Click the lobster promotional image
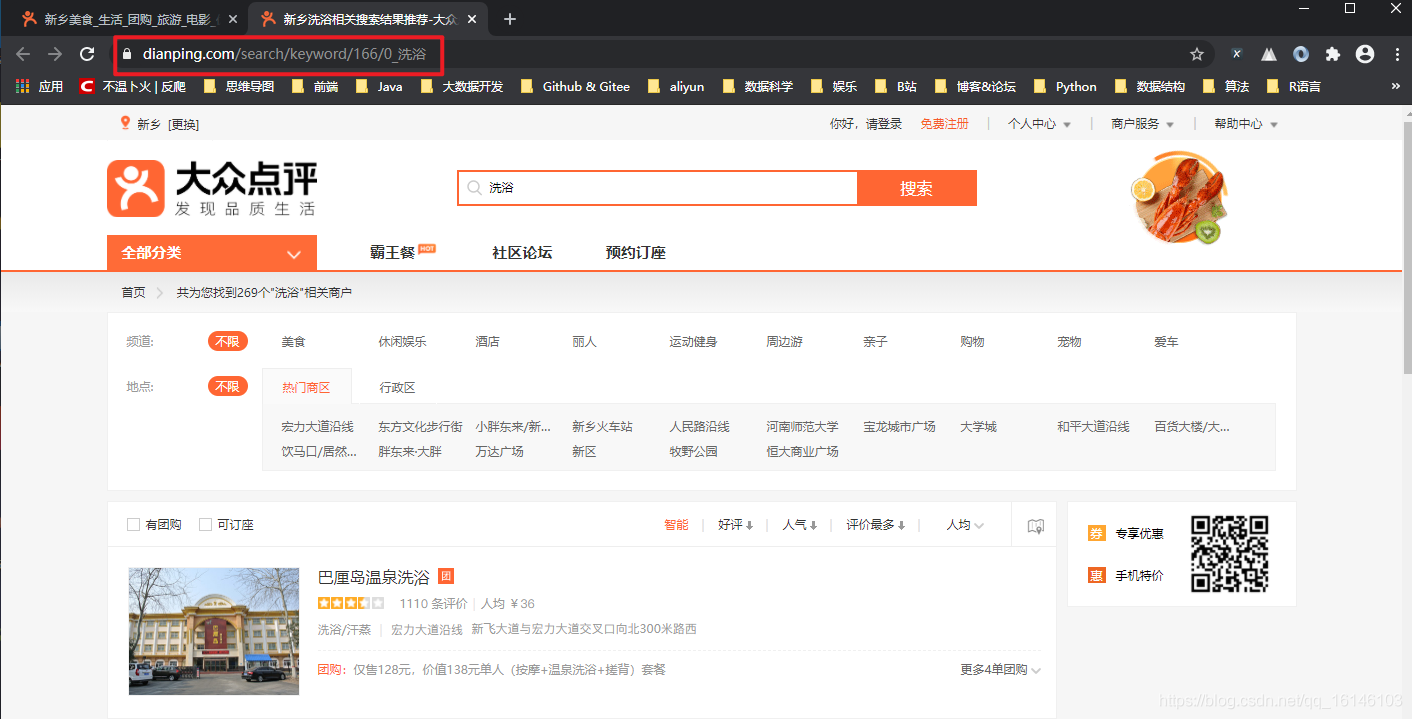 coord(1179,199)
